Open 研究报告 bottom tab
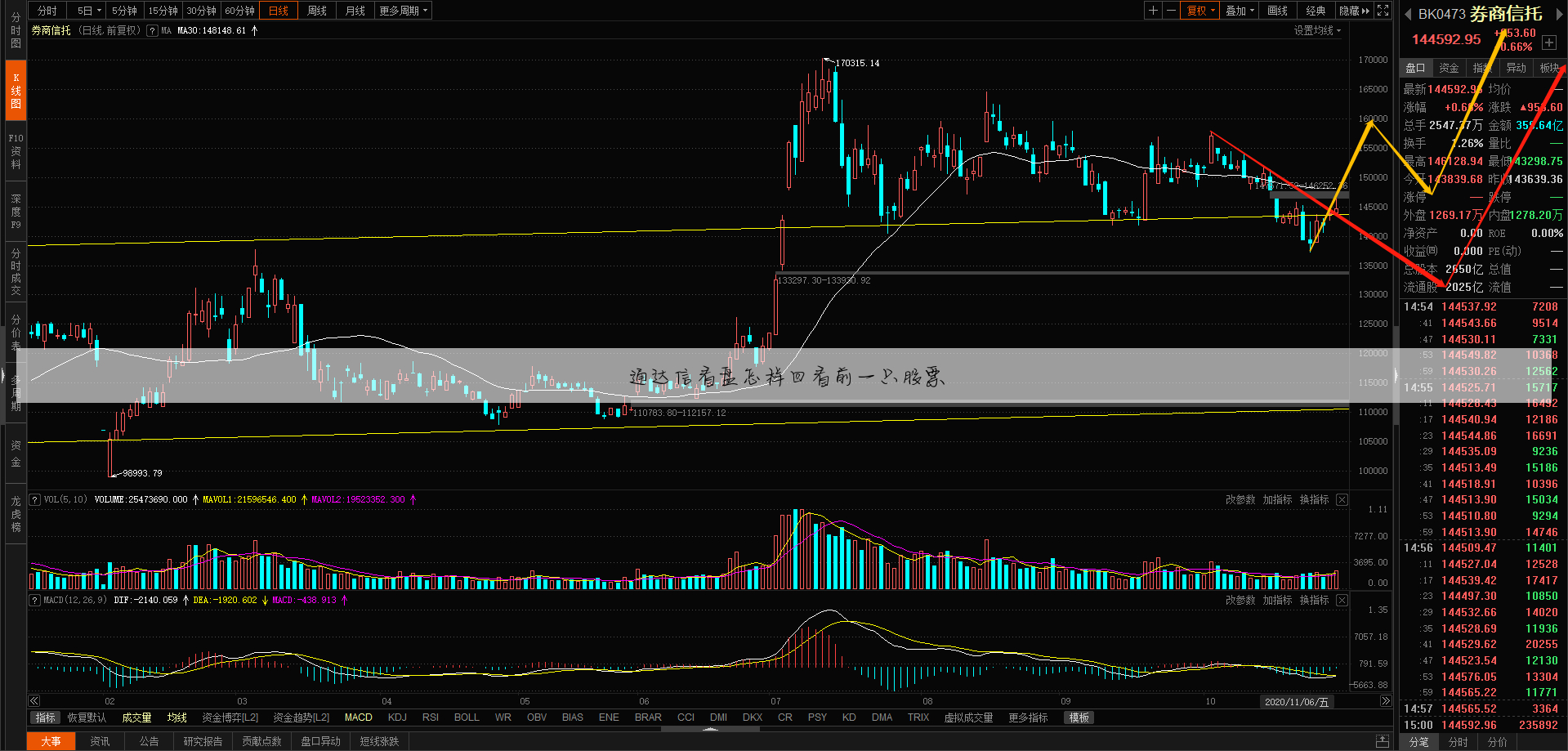 click(x=203, y=741)
